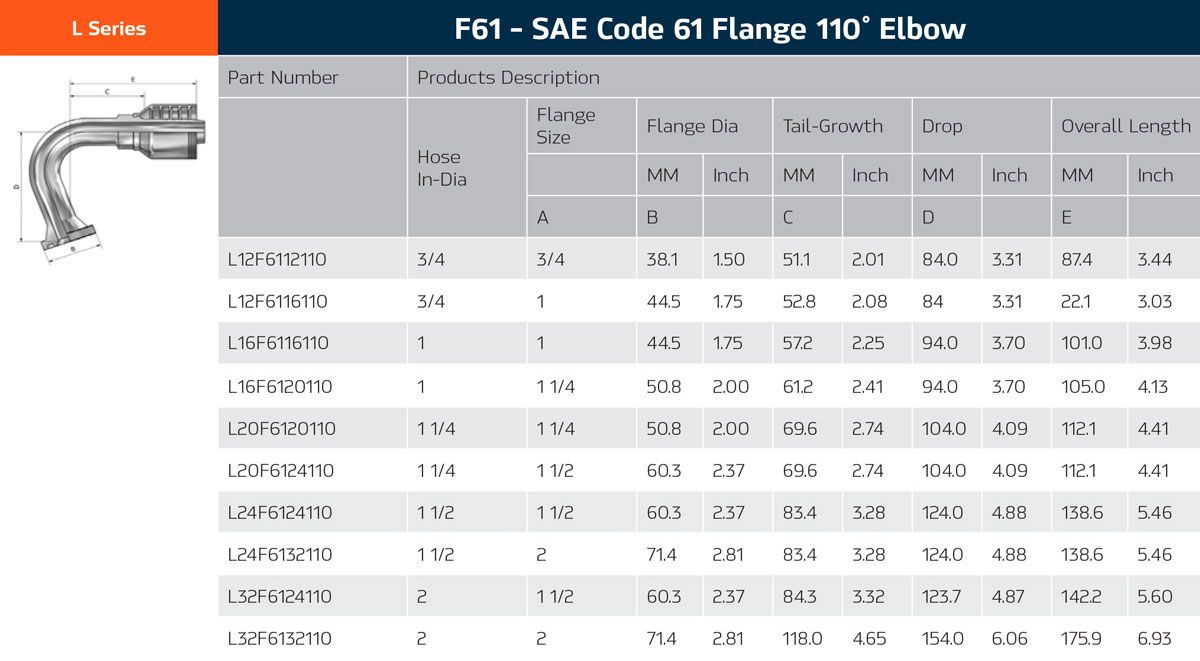Image resolution: width=1200 pixels, height=661 pixels.
Task: Click the Part Number column header
Action: pos(283,77)
